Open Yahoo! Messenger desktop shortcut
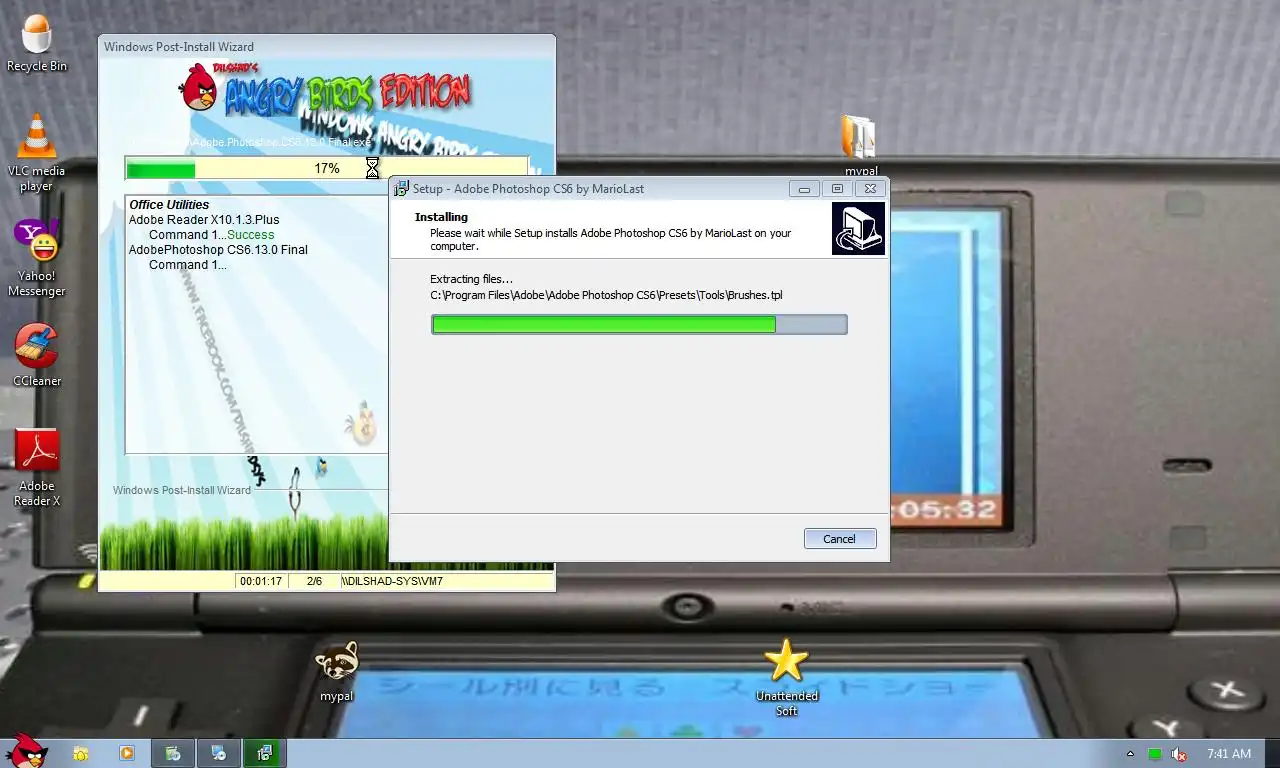The image size is (1280, 768). [37, 258]
